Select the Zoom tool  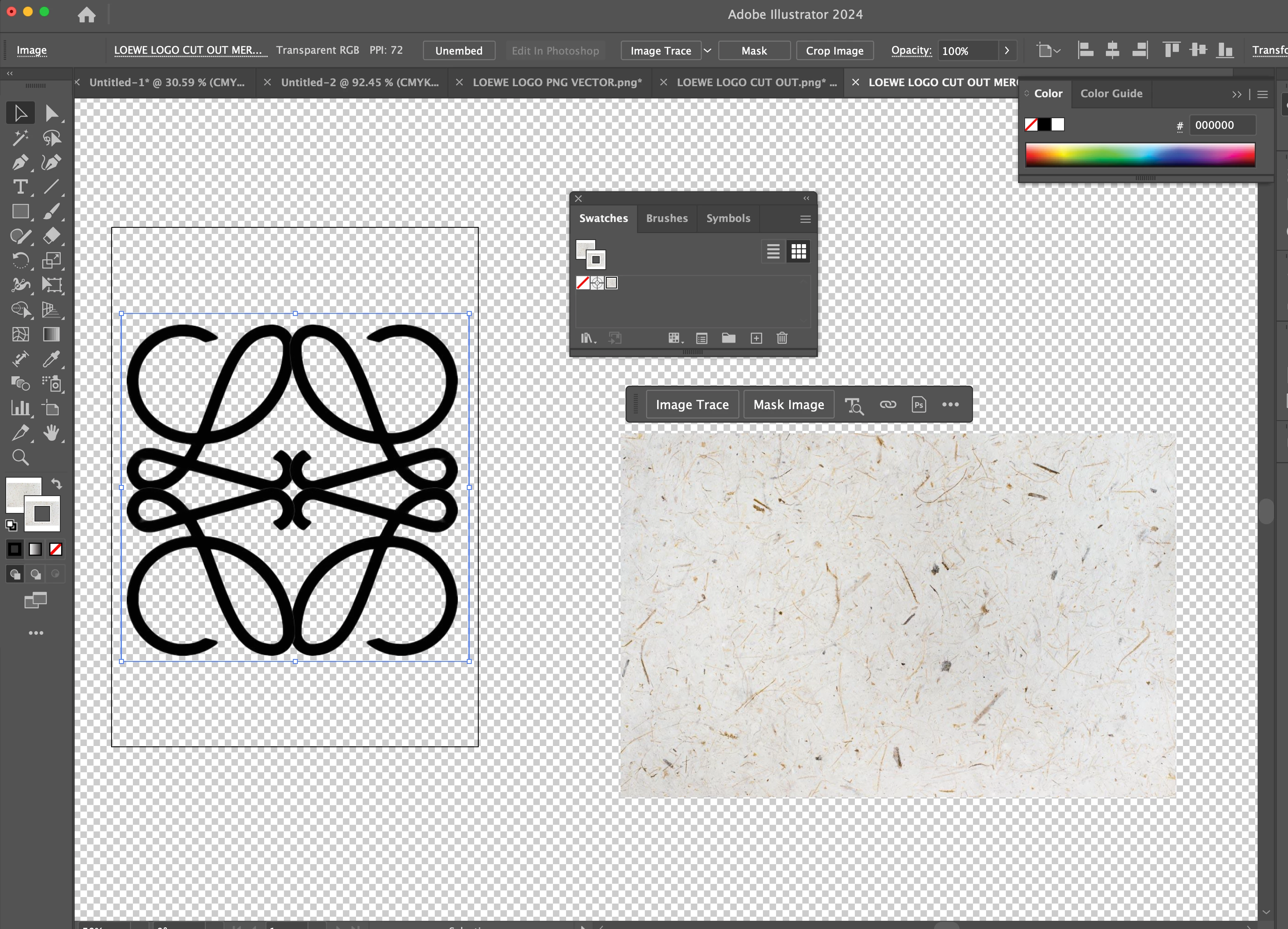20,458
